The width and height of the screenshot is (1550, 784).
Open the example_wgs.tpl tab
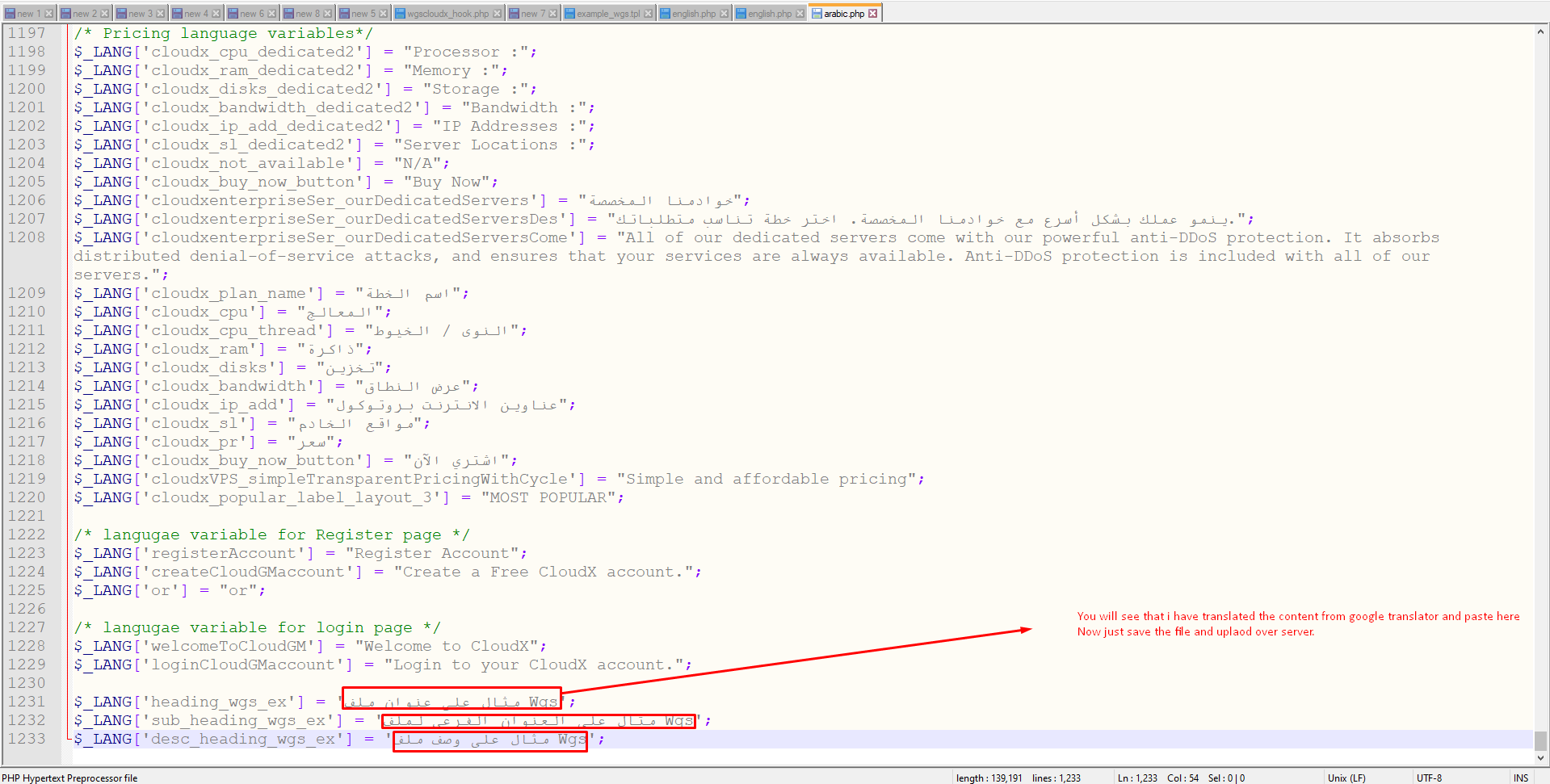607,14
